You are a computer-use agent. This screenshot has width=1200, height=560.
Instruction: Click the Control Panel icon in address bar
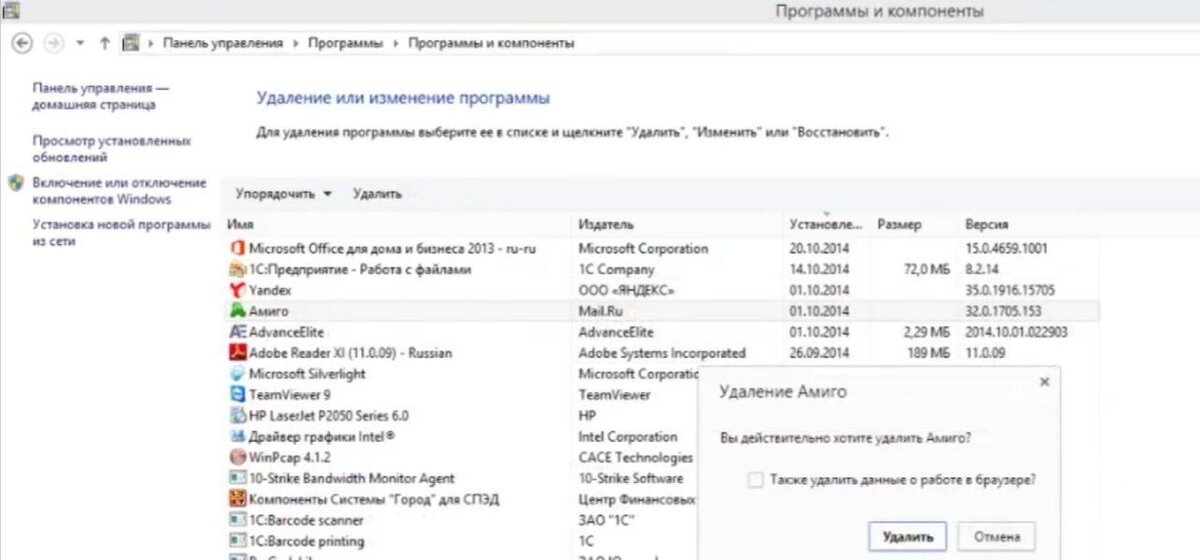[x=130, y=43]
